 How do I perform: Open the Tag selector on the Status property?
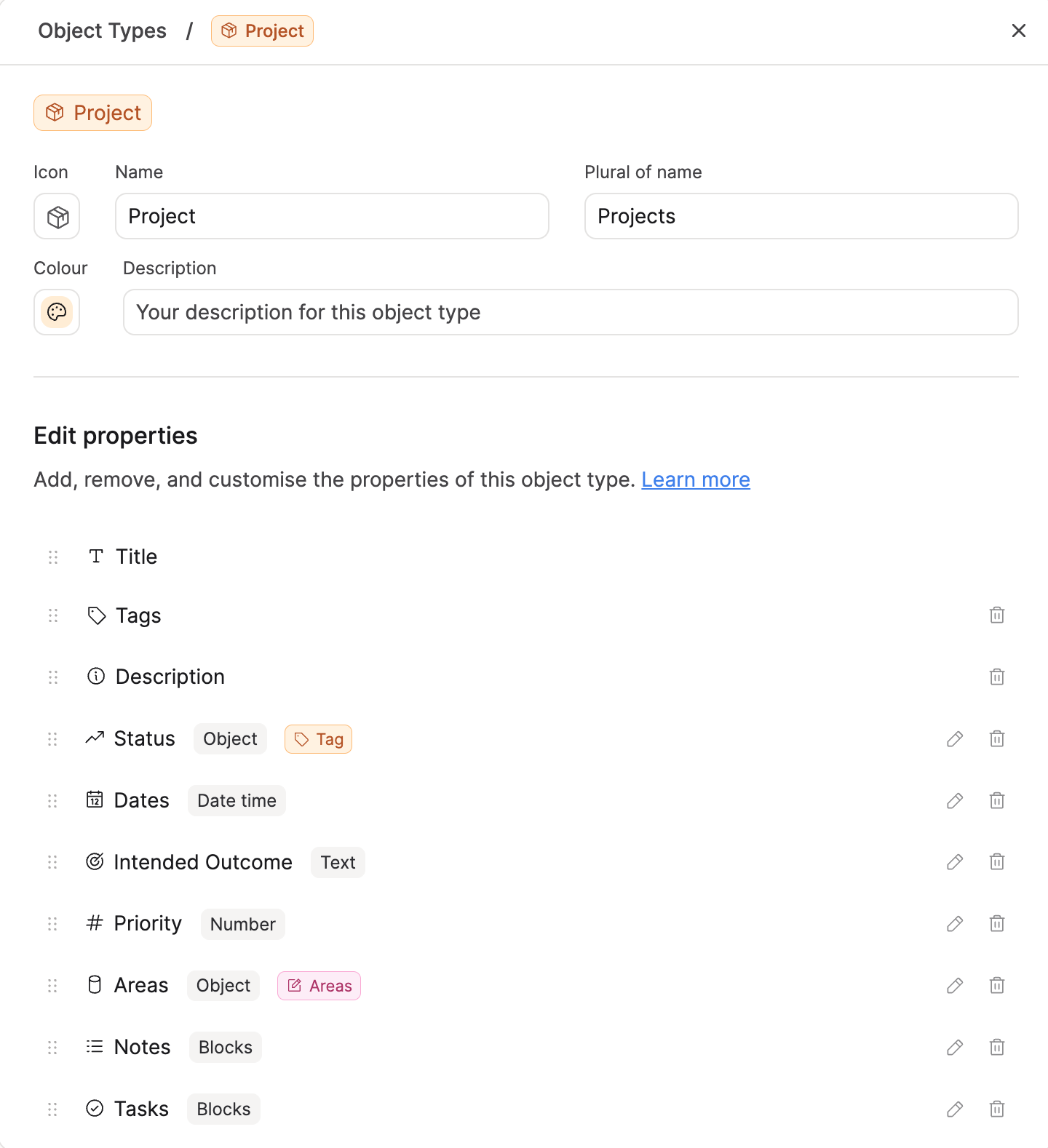pyautogui.click(x=318, y=738)
